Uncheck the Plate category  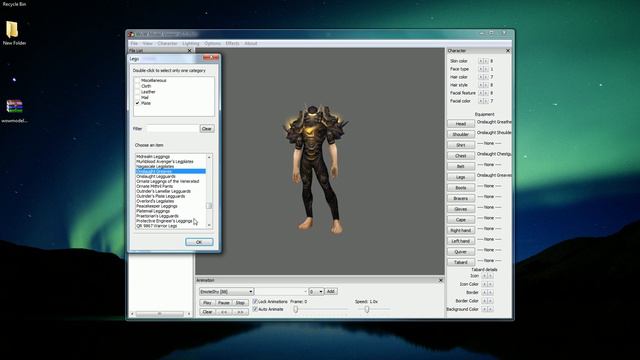[138, 103]
